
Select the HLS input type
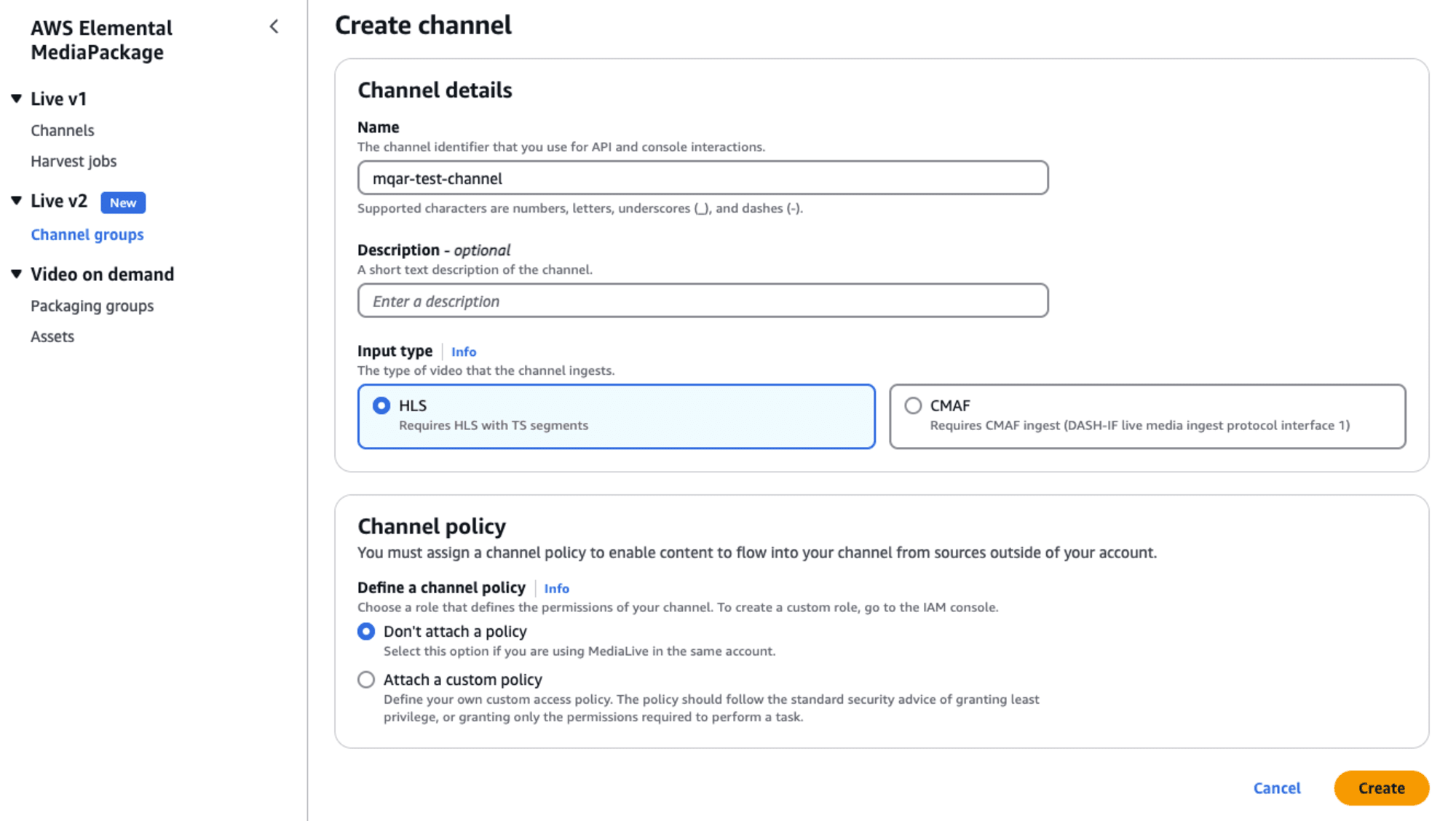[x=616, y=416]
